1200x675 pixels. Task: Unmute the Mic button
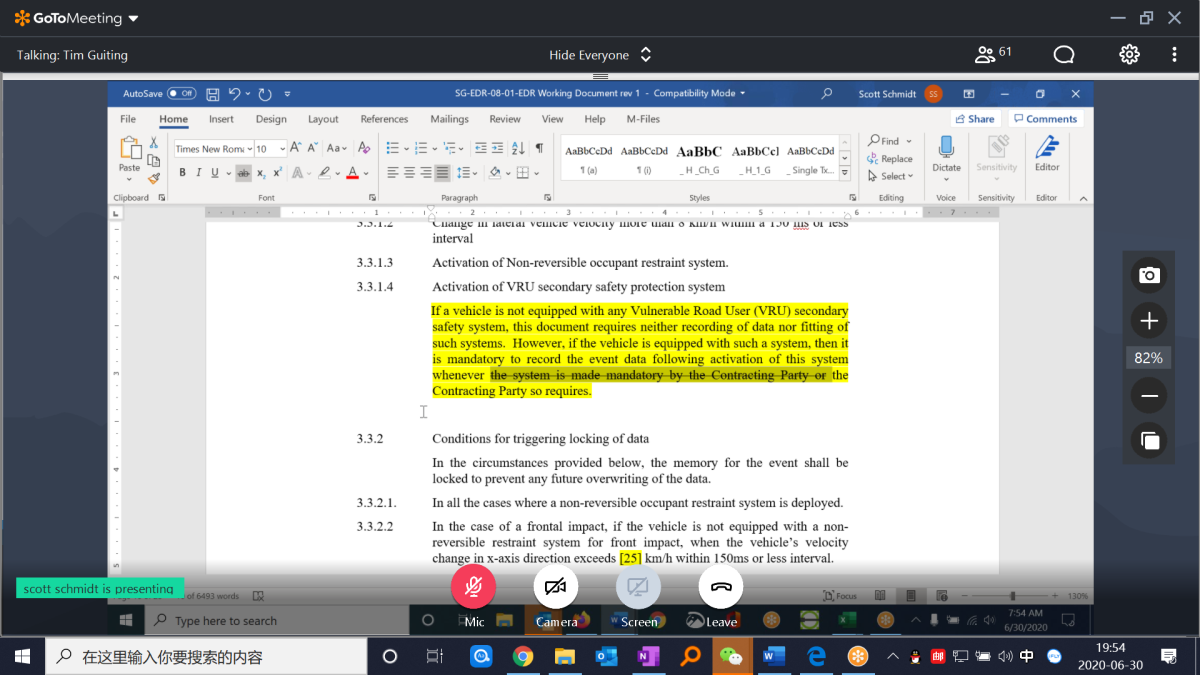pos(474,588)
